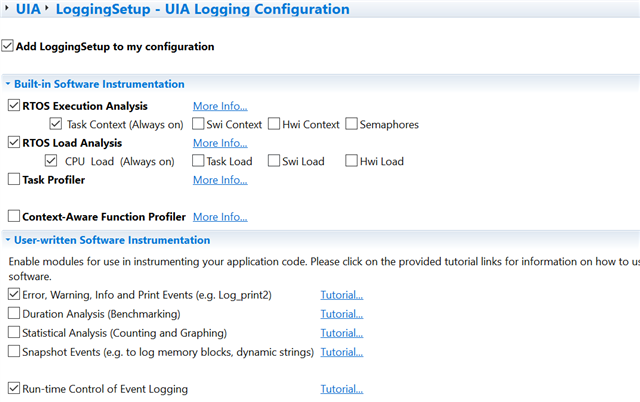
Task: Collapse User-written Software Instrumentation section
Action: 8,240
